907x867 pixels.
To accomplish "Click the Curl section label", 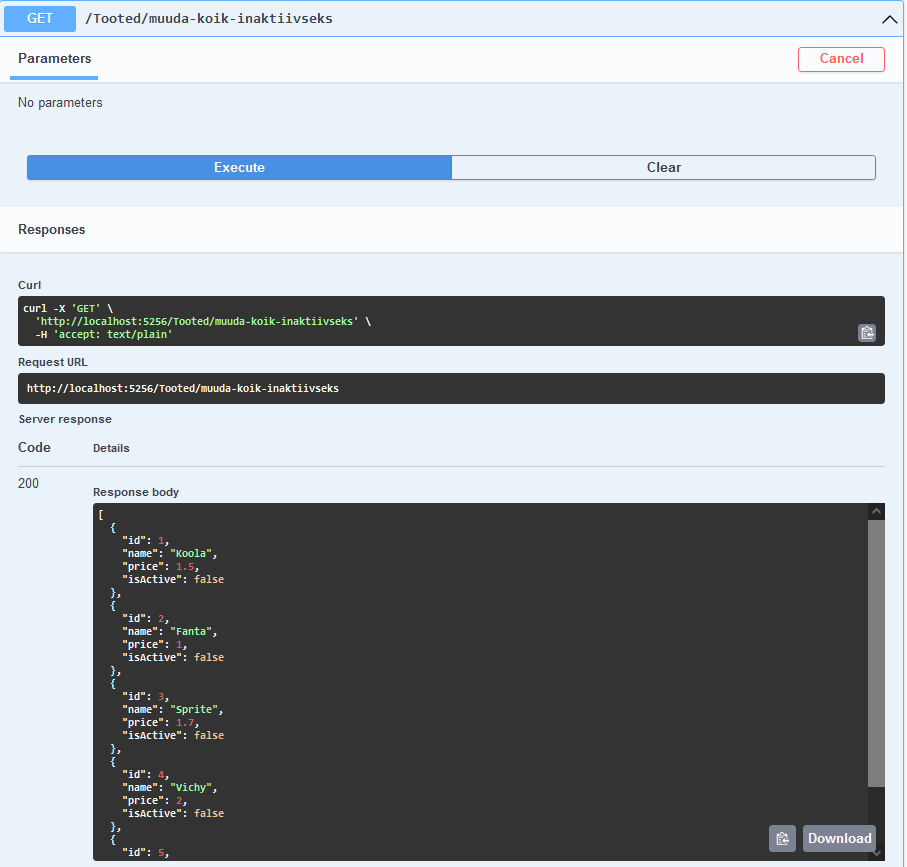I will (30, 285).
